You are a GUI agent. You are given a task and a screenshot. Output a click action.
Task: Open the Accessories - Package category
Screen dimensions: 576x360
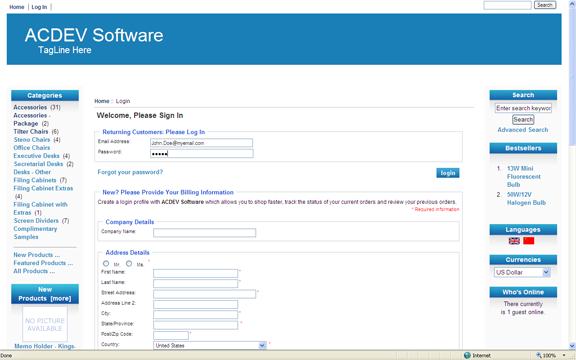[32, 119]
